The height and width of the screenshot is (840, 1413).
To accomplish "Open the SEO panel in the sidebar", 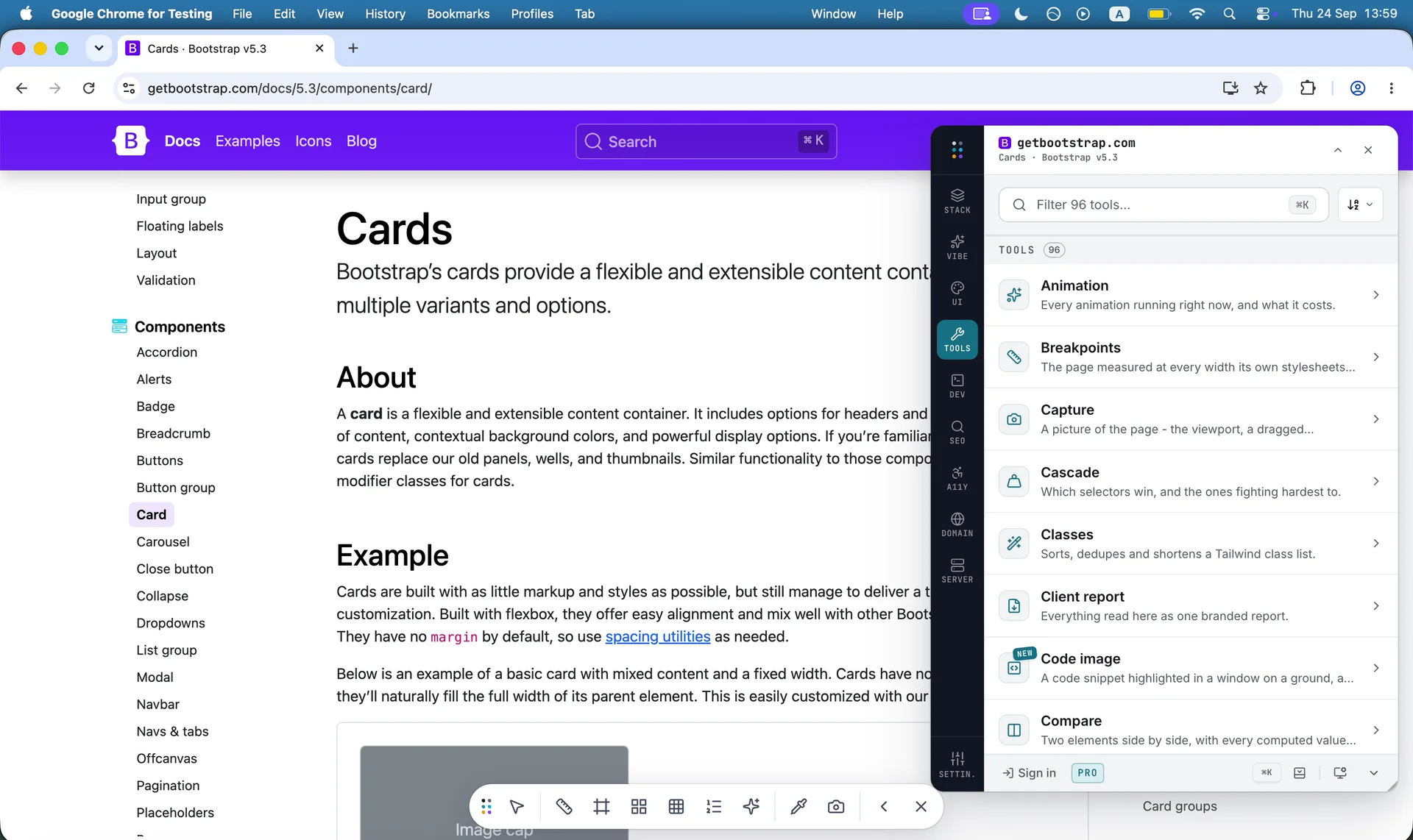I will pyautogui.click(x=957, y=432).
